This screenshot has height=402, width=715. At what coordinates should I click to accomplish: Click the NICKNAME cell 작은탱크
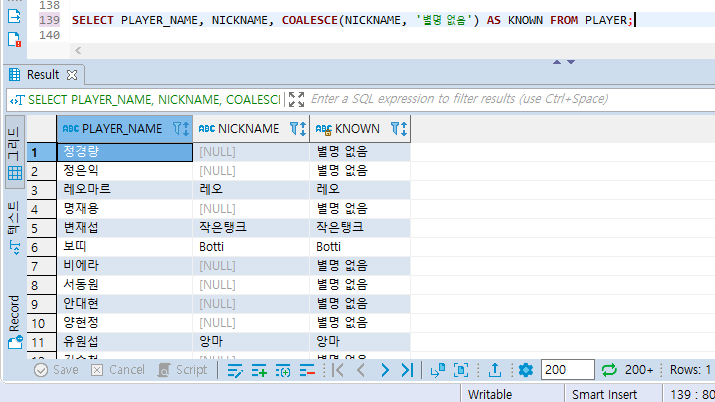[x=251, y=227]
